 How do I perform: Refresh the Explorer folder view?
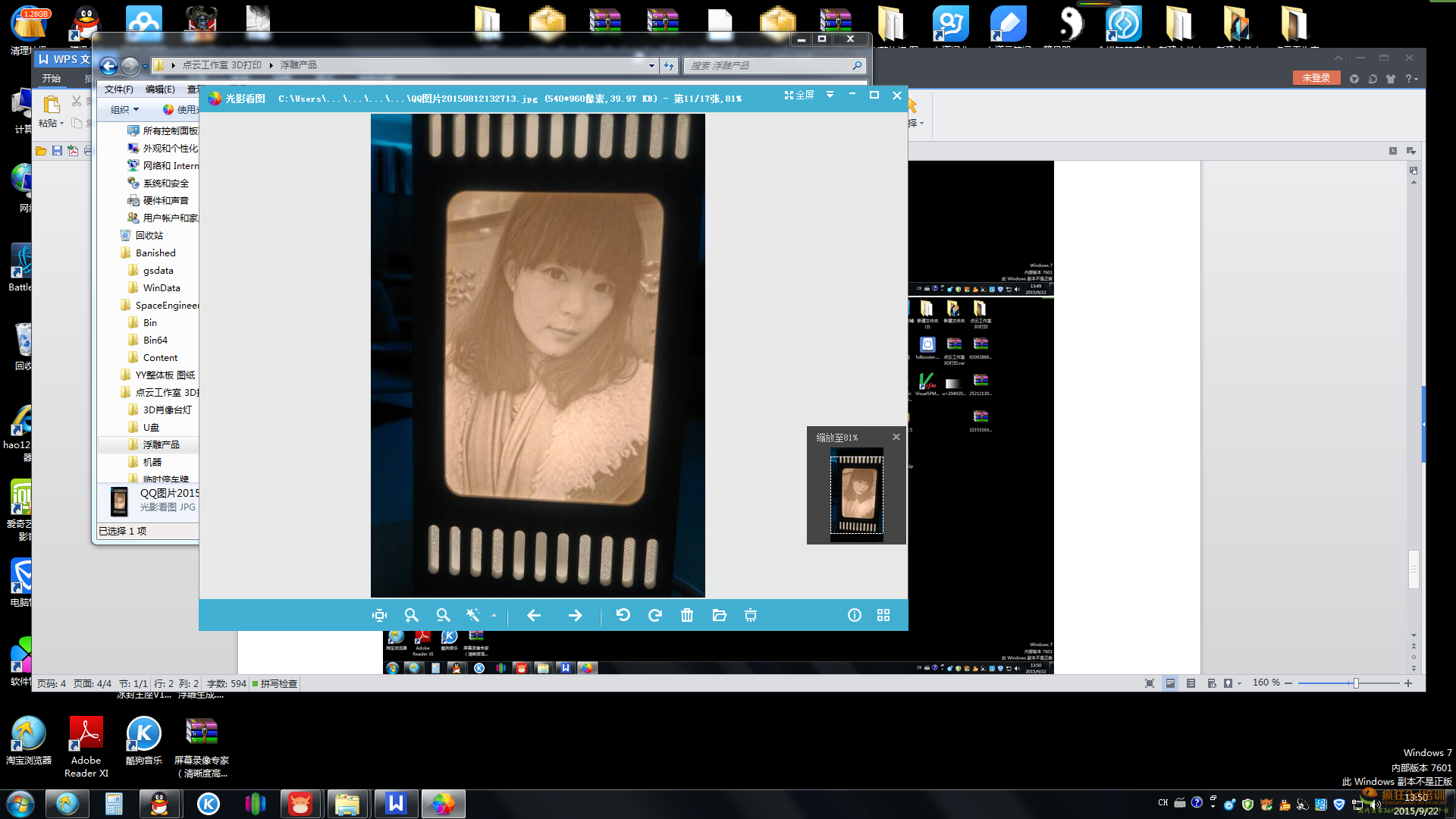click(669, 66)
